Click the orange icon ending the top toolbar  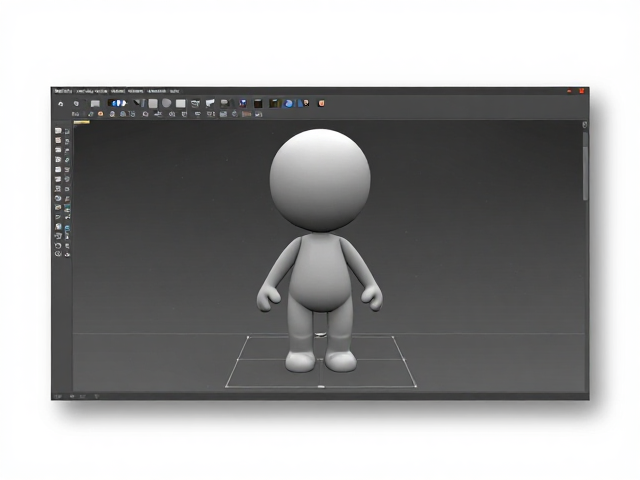pos(321,103)
